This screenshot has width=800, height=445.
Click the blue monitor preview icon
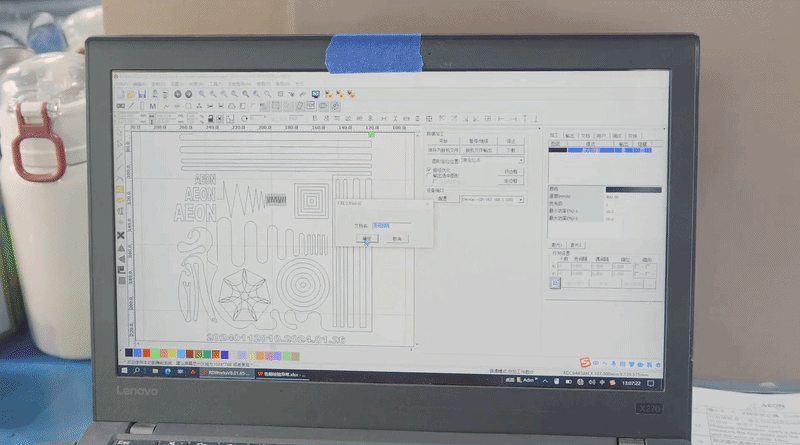pos(316,94)
